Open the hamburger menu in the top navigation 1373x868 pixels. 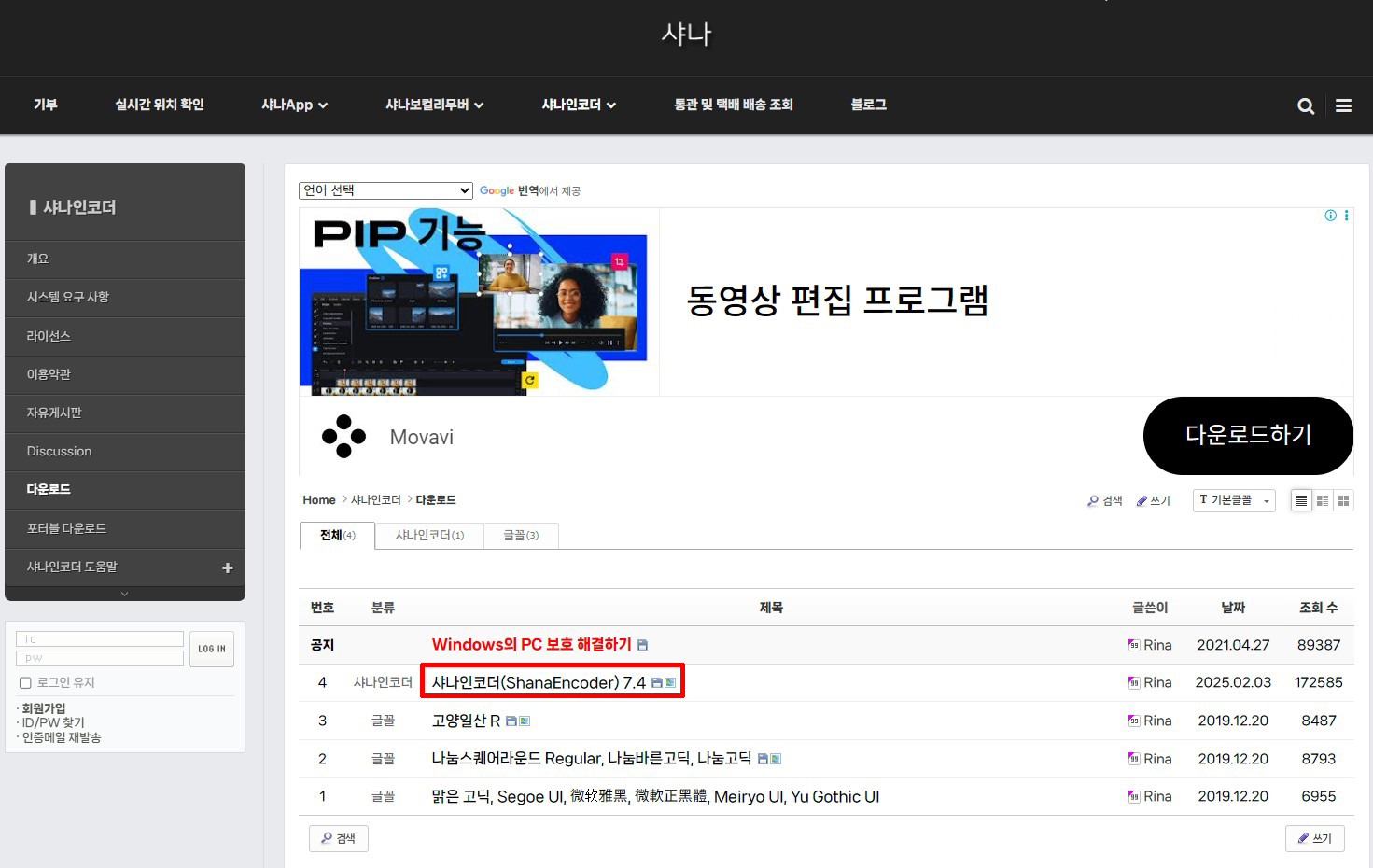(x=1343, y=105)
